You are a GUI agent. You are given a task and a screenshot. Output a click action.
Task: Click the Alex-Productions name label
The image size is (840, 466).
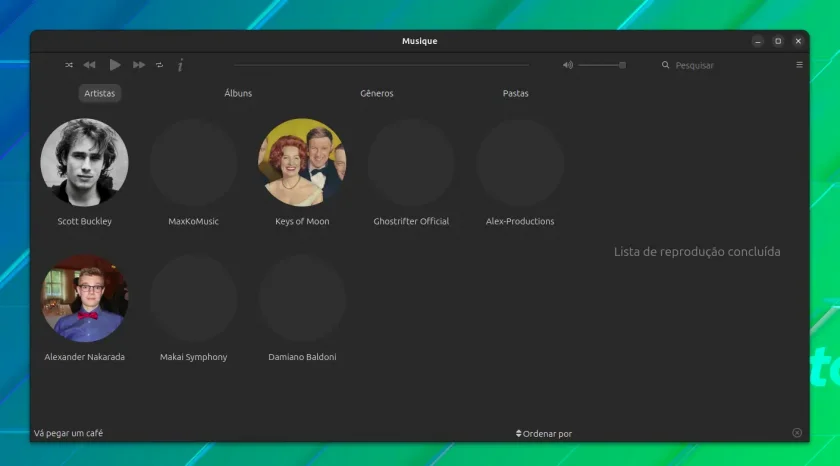tap(520, 221)
